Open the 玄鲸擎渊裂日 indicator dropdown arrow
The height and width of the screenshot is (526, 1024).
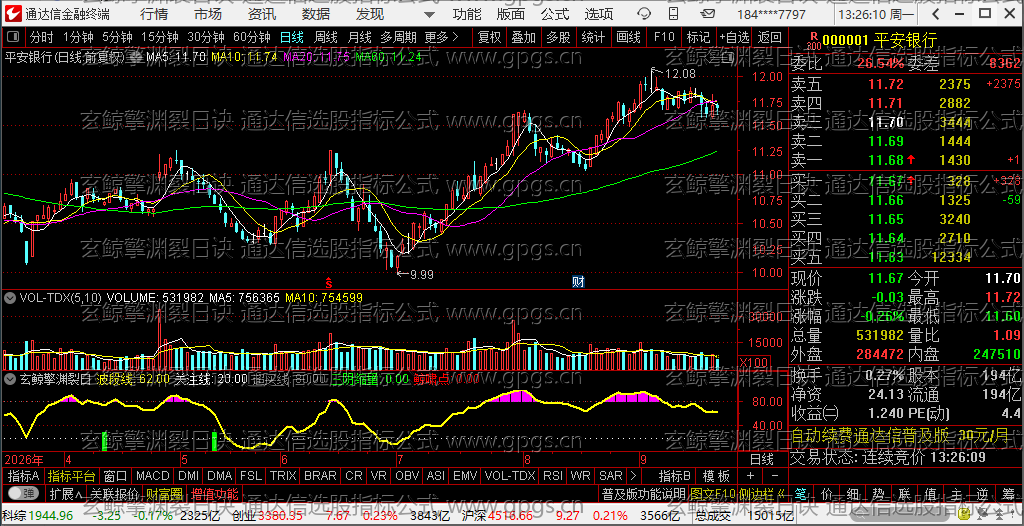10,378
